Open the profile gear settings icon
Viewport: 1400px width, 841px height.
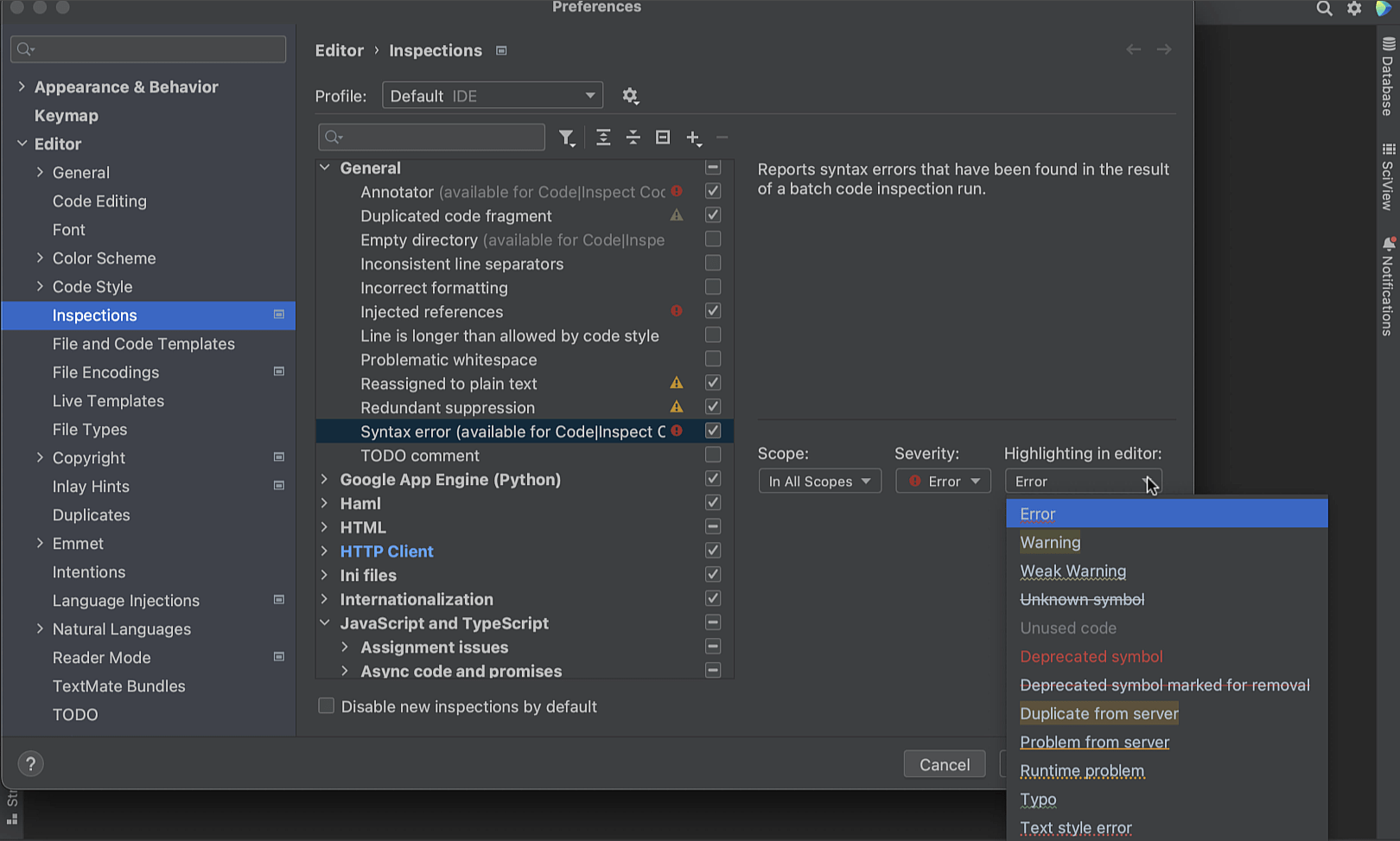tap(630, 96)
